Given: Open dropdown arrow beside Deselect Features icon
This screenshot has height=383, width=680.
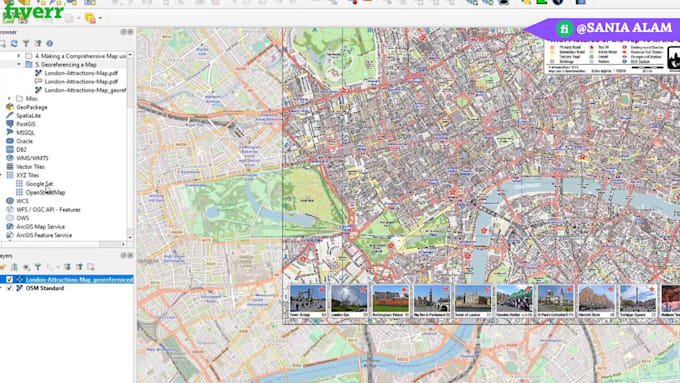Looking at the screenshot, I should pos(100,18).
